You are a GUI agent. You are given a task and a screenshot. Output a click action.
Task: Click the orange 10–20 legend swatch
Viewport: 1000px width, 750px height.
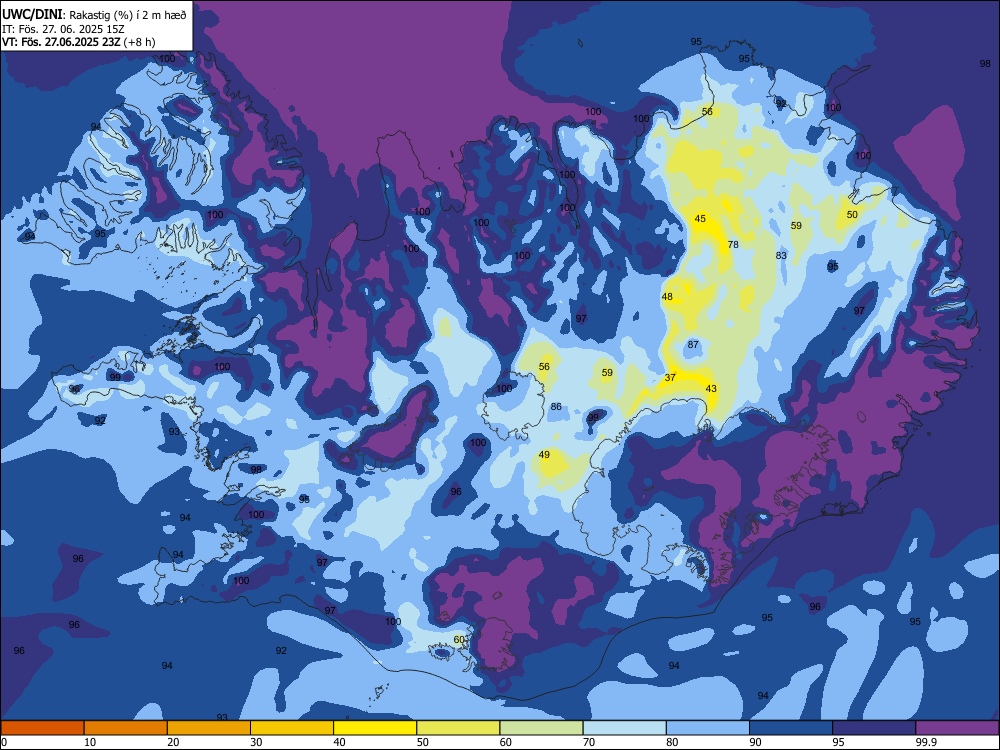pos(126,728)
